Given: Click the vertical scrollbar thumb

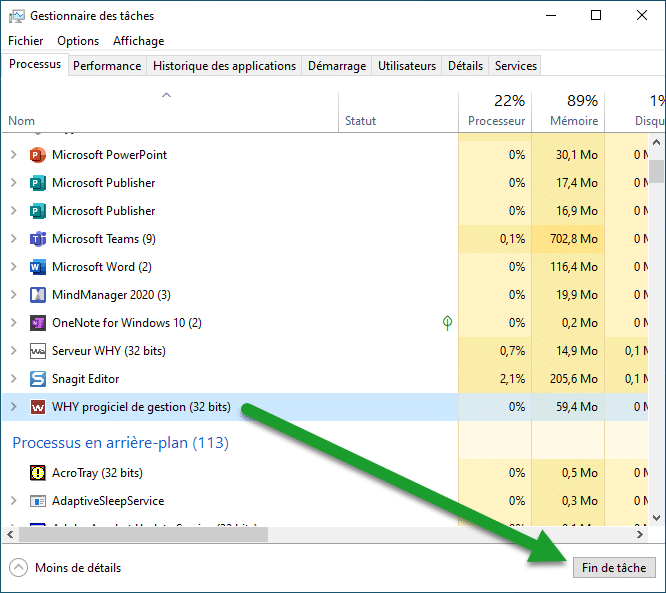Looking at the screenshot, I should pos(656,171).
